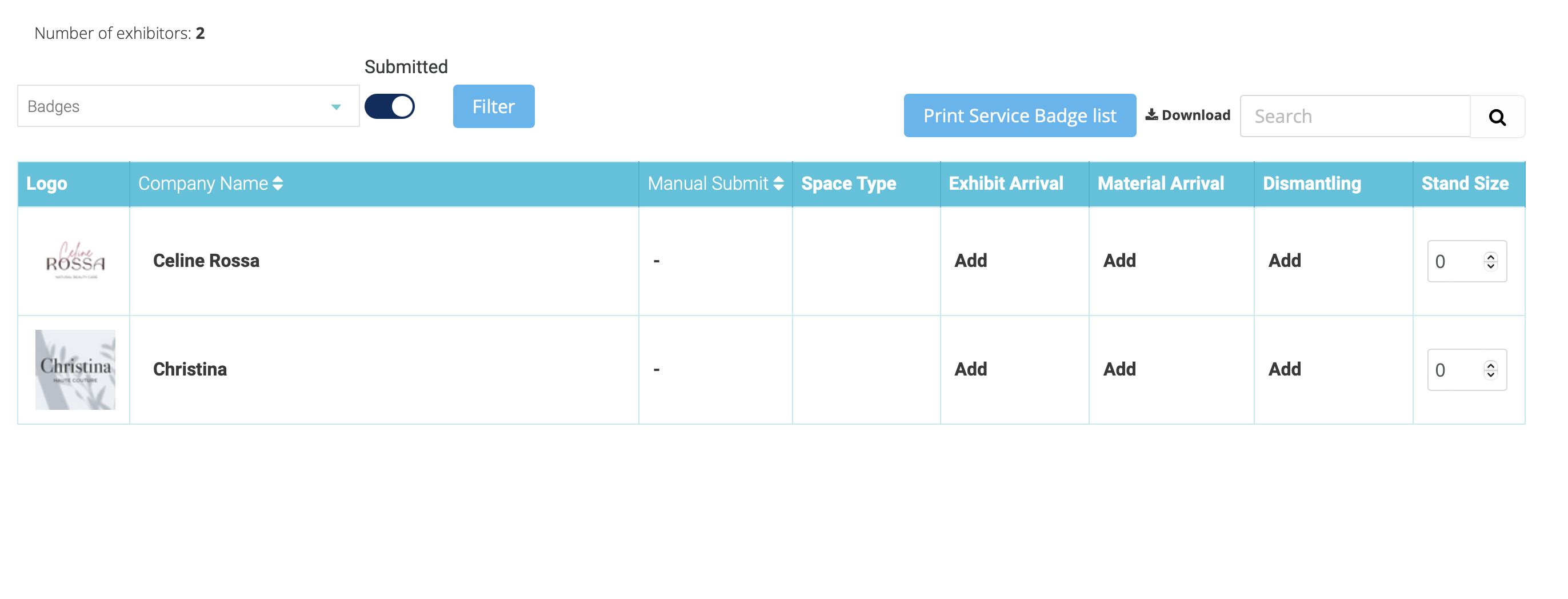The width and height of the screenshot is (1568, 599).
Task: Sort by Manual Submit column arrows
Action: tap(778, 183)
